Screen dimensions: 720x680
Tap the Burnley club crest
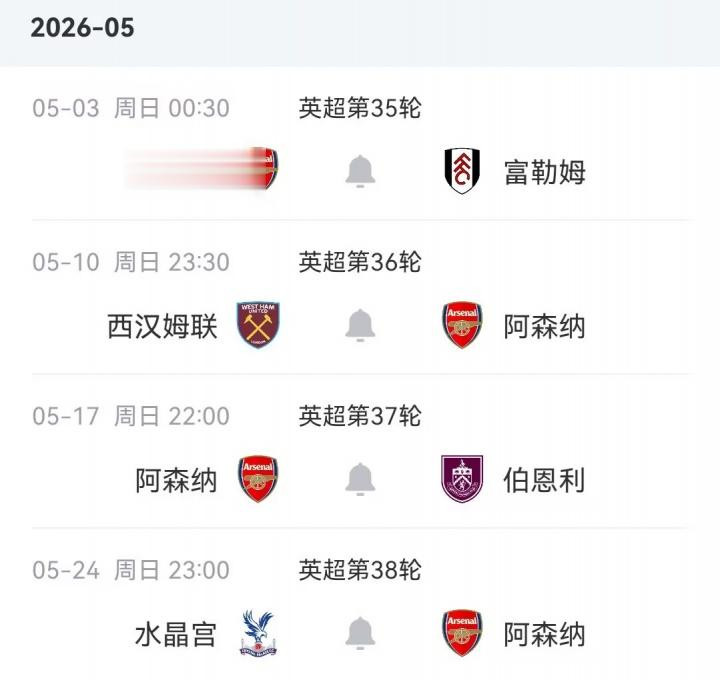point(461,480)
